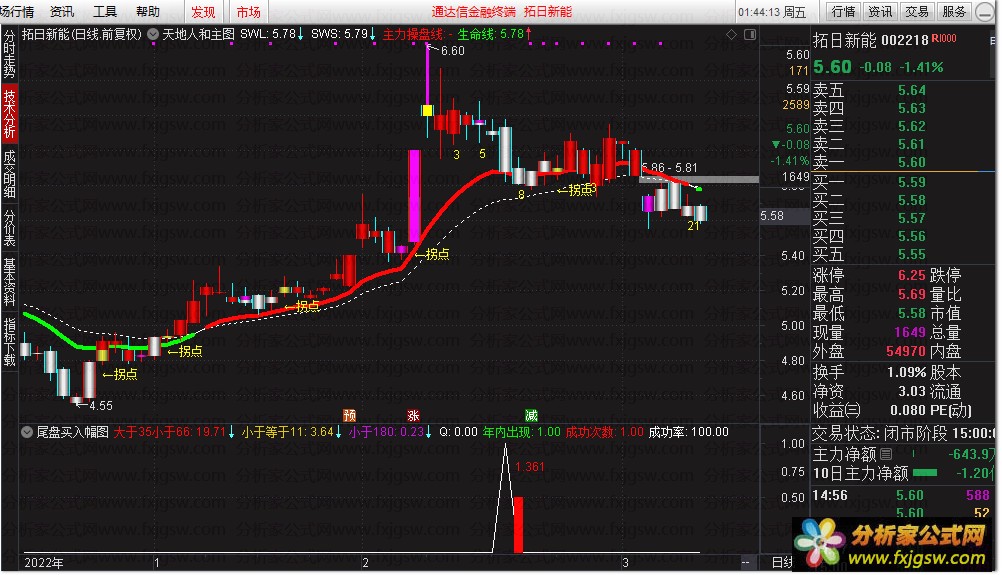Click the detail icon next to 主力净额

pos(886,454)
